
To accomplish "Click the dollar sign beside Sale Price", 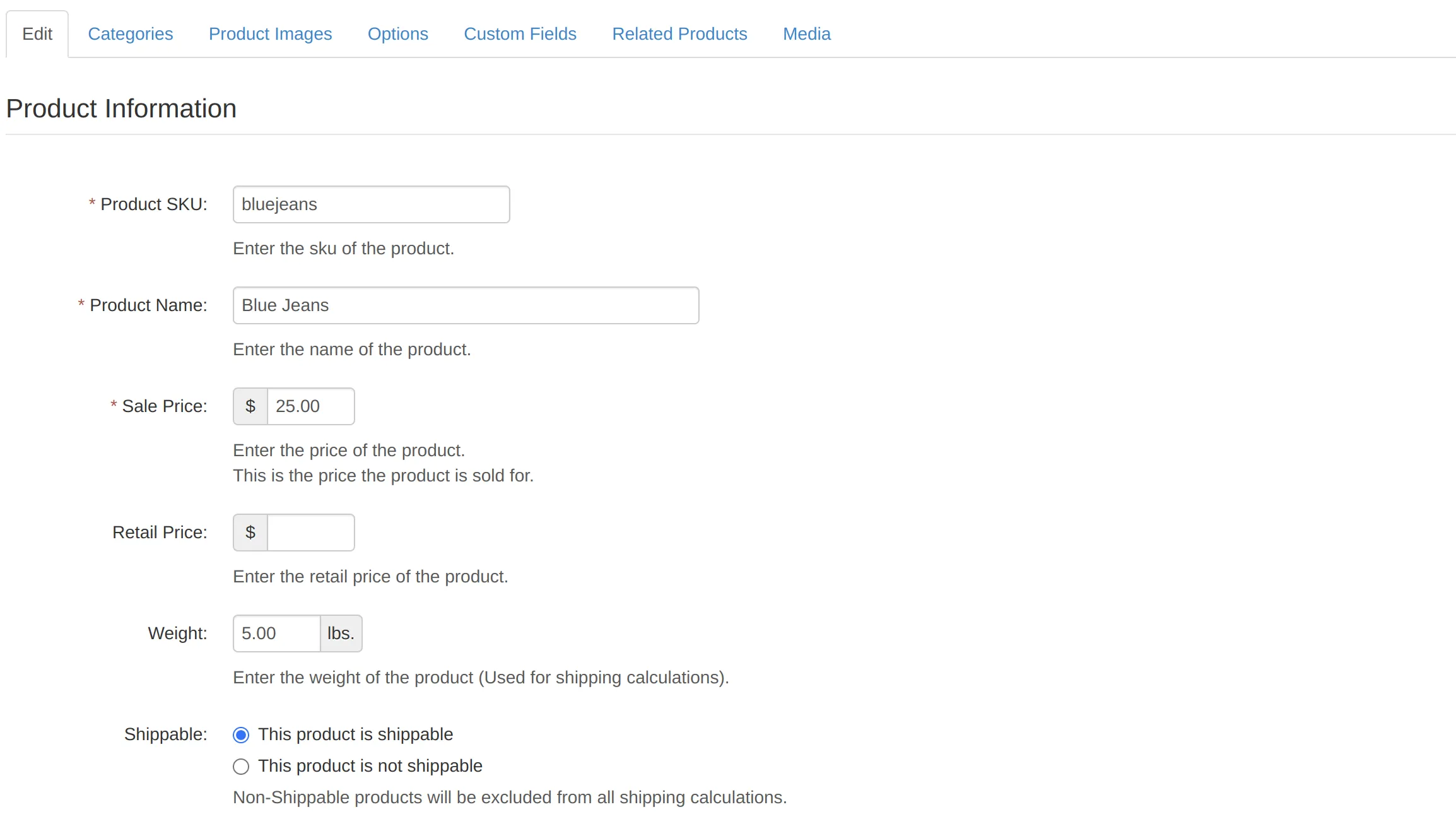I will [x=249, y=406].
